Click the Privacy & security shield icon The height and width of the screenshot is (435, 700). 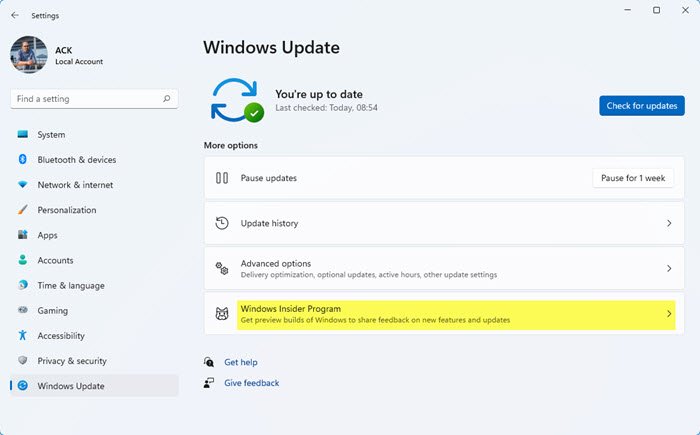pyautogui.click(x=22, y=360)
